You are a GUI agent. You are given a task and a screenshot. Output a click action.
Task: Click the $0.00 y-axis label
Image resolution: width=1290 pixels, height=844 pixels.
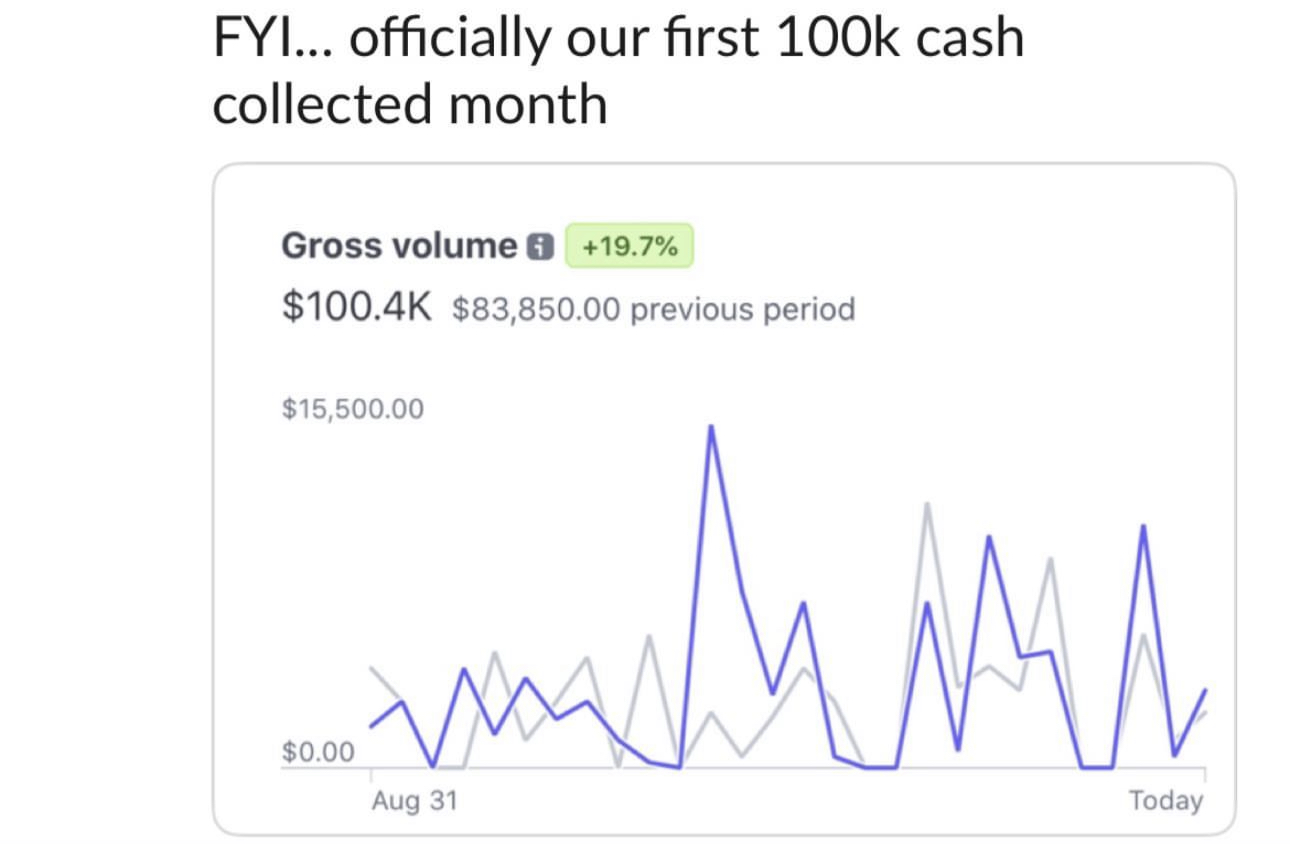click(318, 752)
